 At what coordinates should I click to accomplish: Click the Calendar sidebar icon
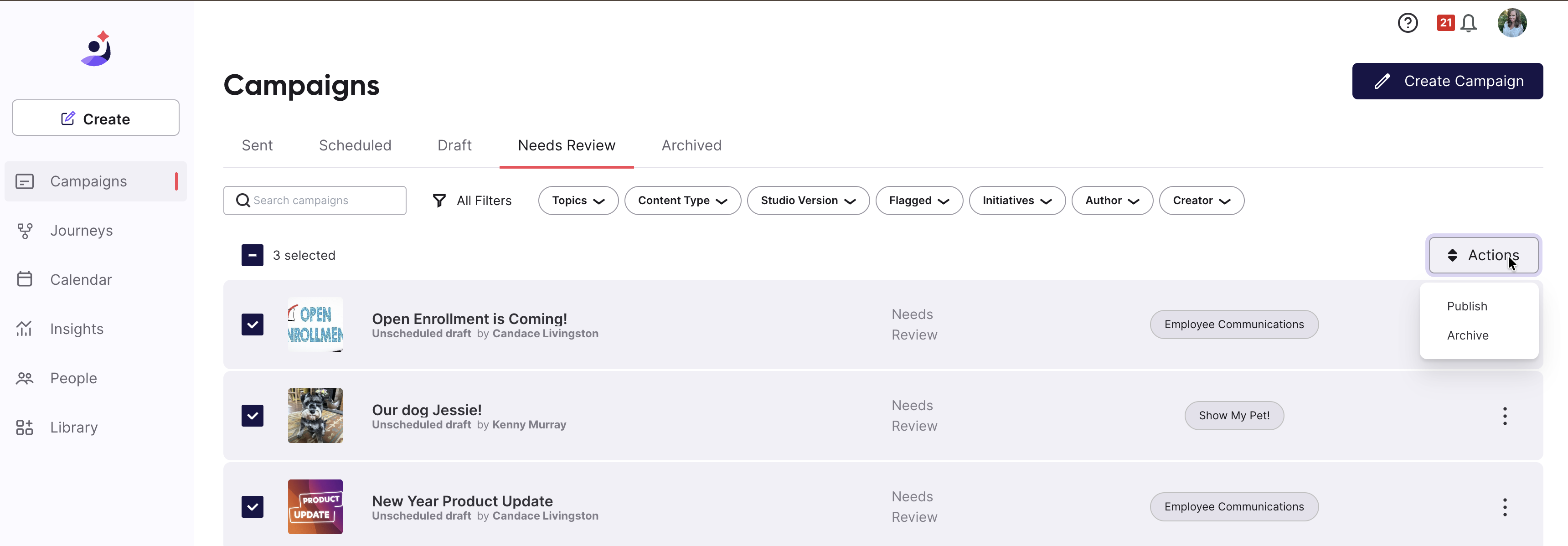[24, 279]
